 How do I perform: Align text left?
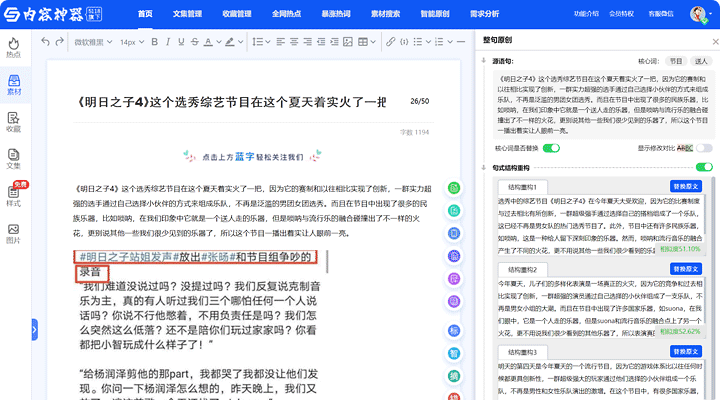281,42
